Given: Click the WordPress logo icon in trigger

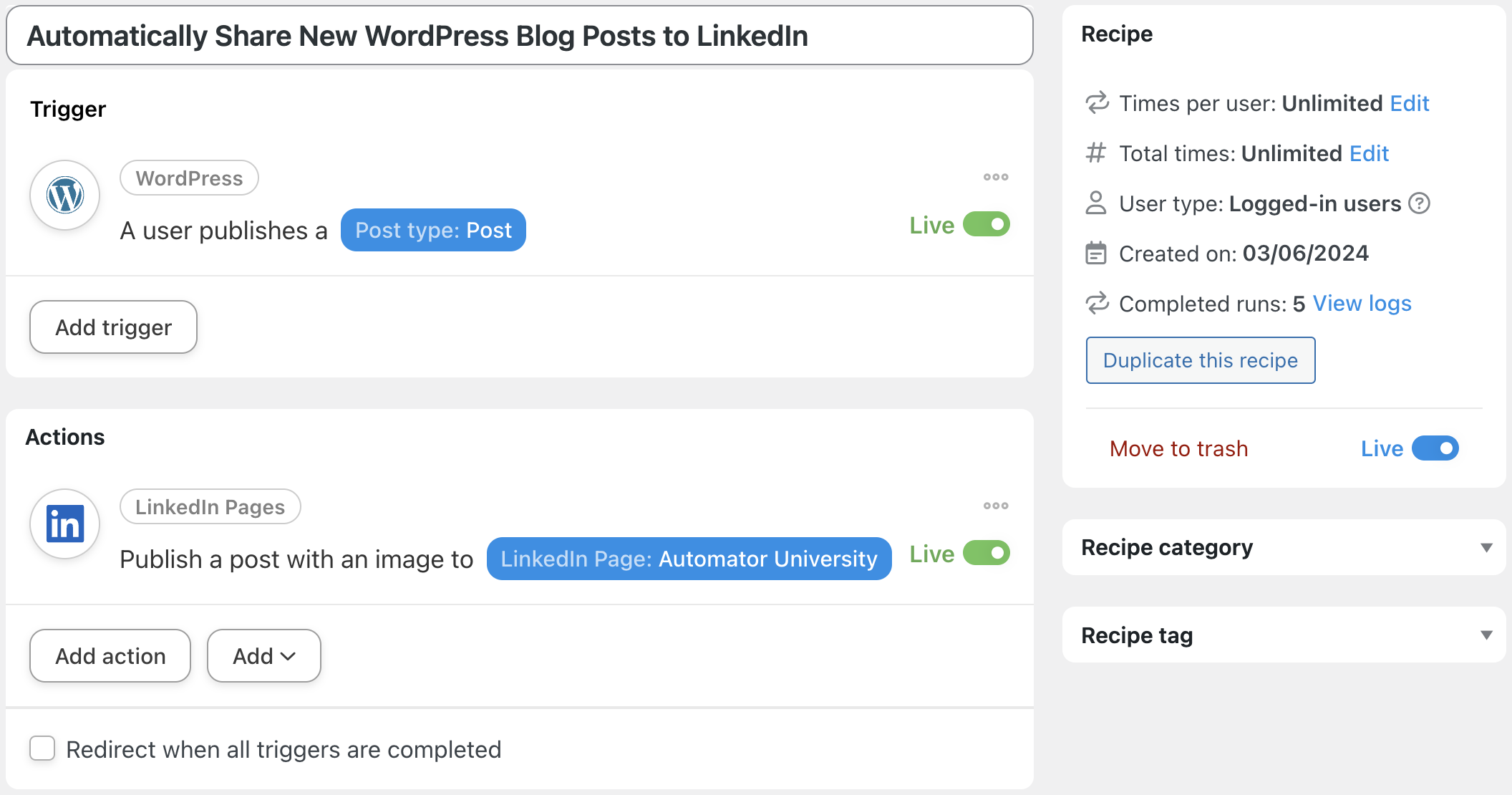Looking at the screenshot, I should pos(65,195).
